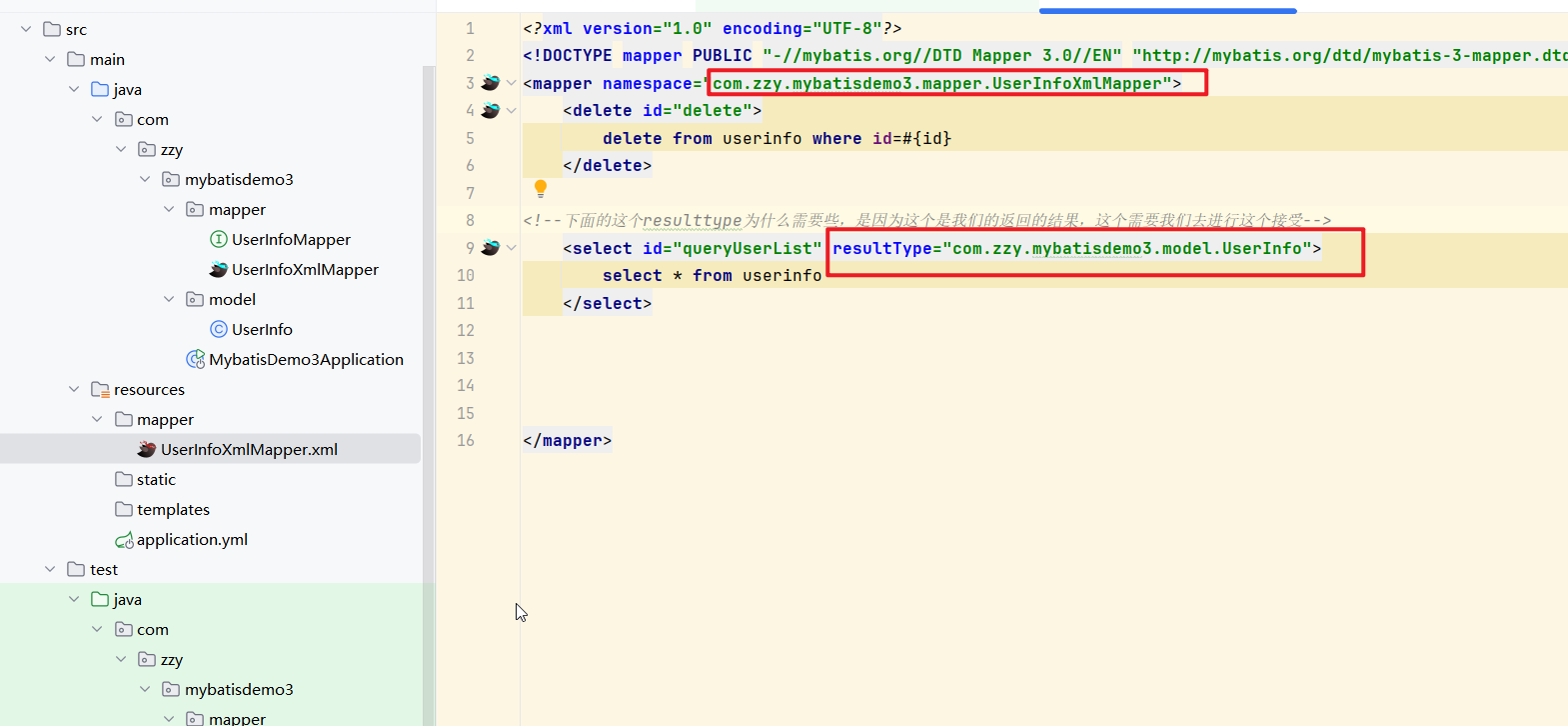Screen dimensions: 1568x726
Task: Select application.yml in the project tree
Action: click(x=192, y=539)
